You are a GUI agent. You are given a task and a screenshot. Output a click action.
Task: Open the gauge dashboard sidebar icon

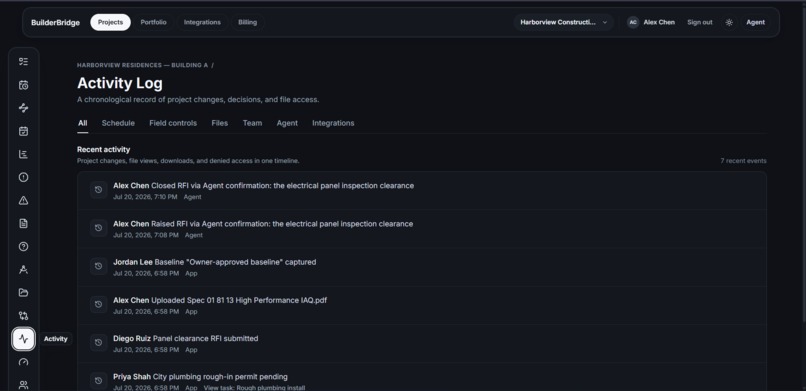(x=23, y=362)
